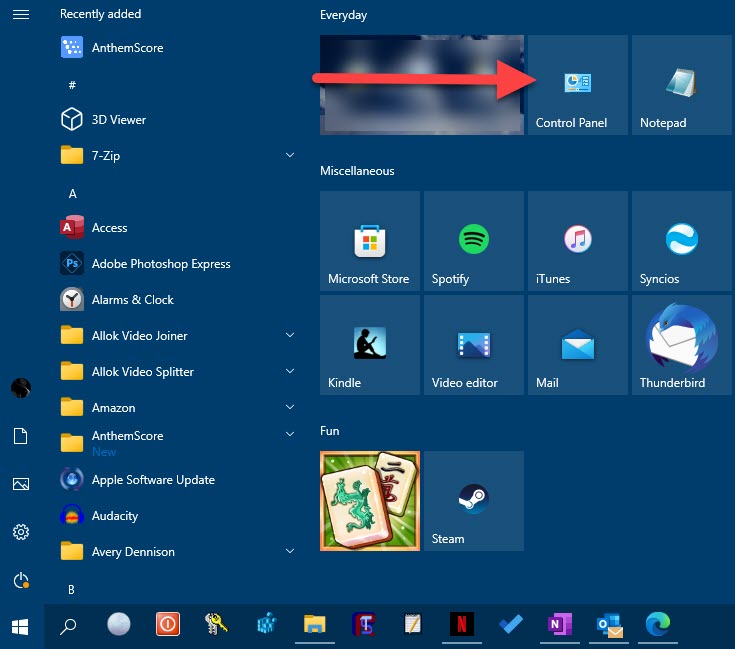Viewport: 735px width, 649px height.
Task: Open the blurred wide tile in Everyday
Action: 422,85
